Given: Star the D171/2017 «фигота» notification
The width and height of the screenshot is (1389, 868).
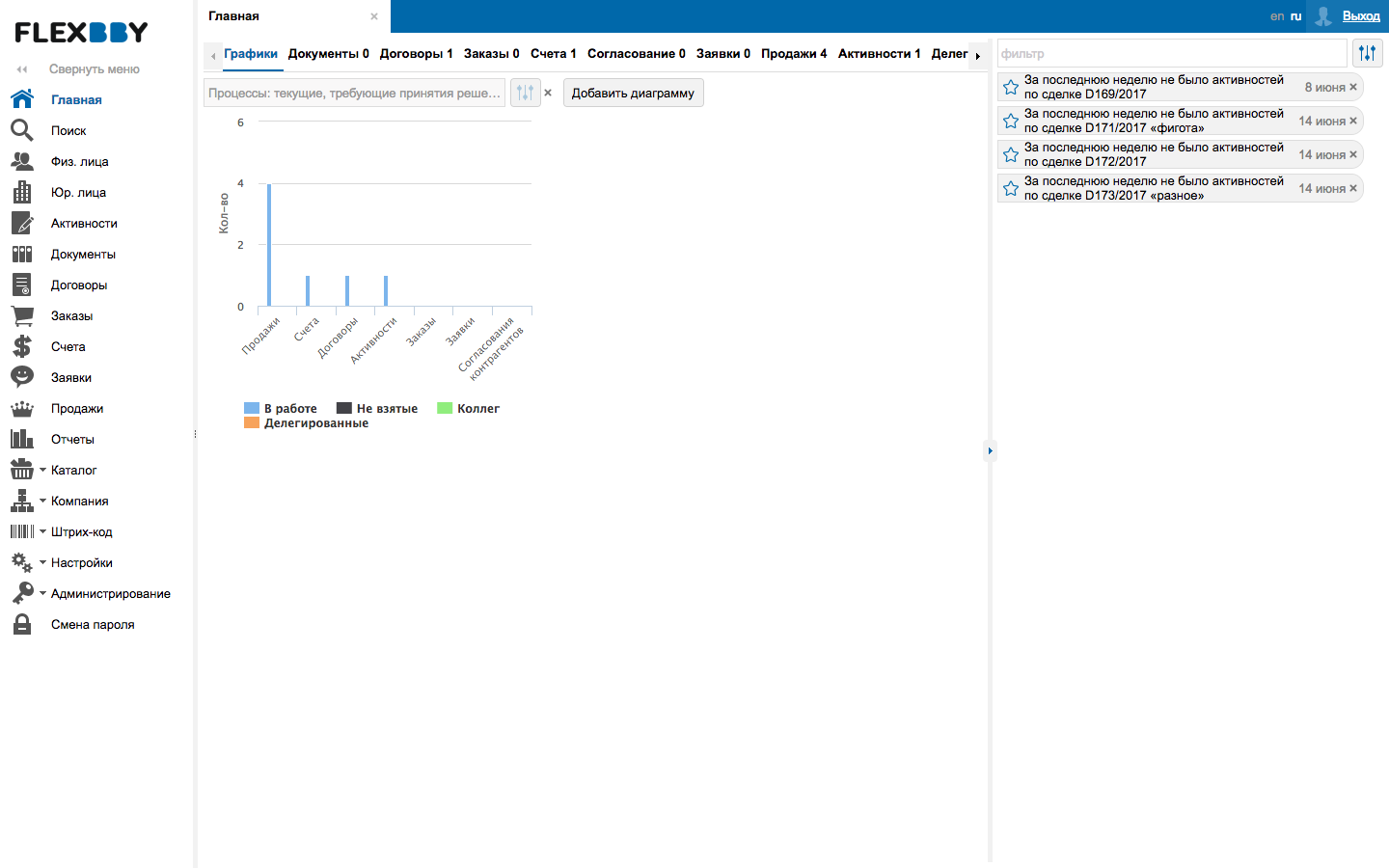Looking at the screenshot, I should point(1010,121).
